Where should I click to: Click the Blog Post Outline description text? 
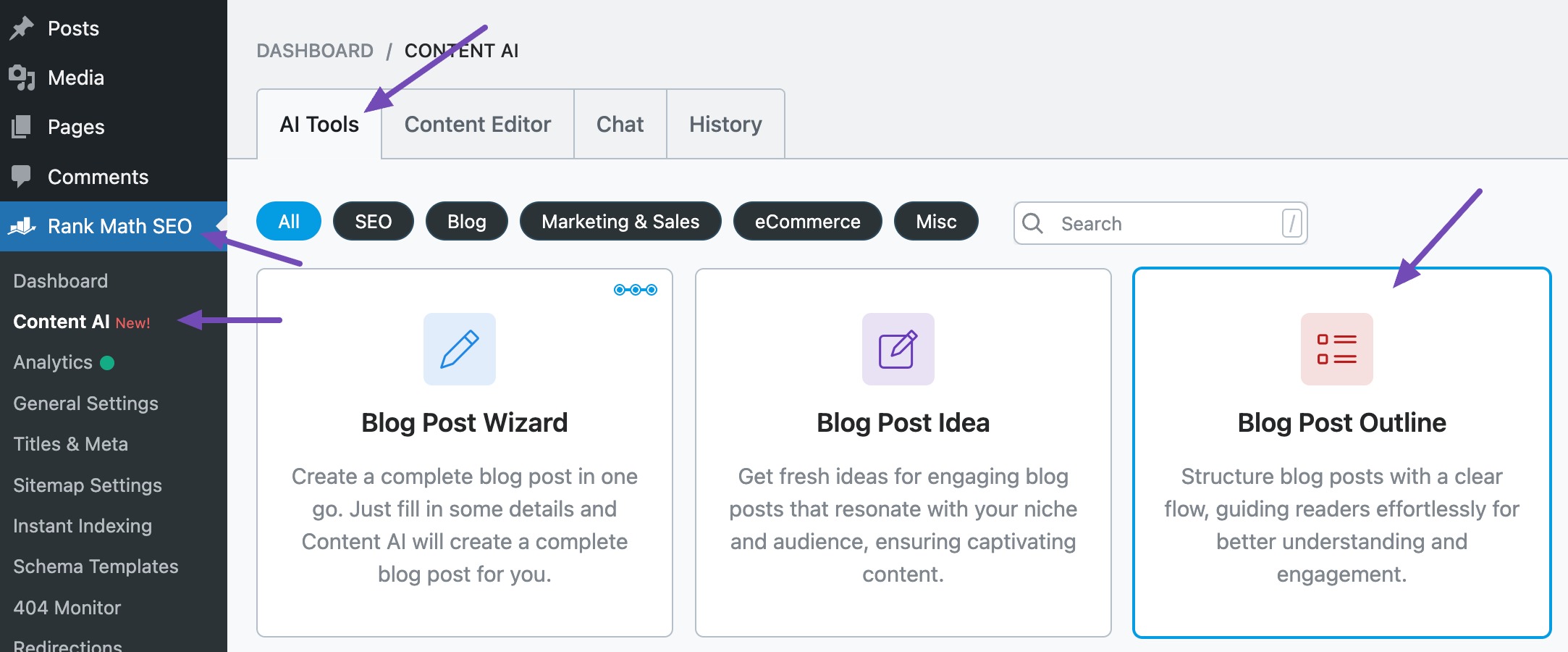tap(1341, 525)
